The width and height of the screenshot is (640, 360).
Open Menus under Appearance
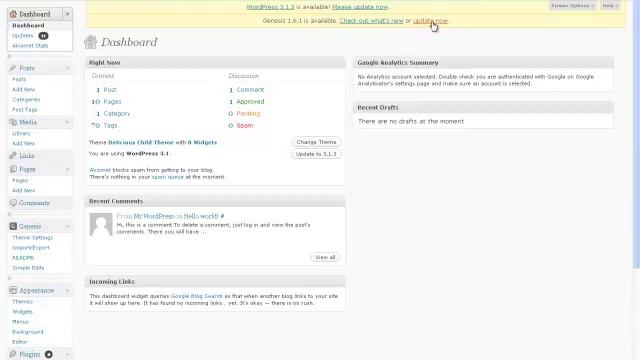pos(20,322)
